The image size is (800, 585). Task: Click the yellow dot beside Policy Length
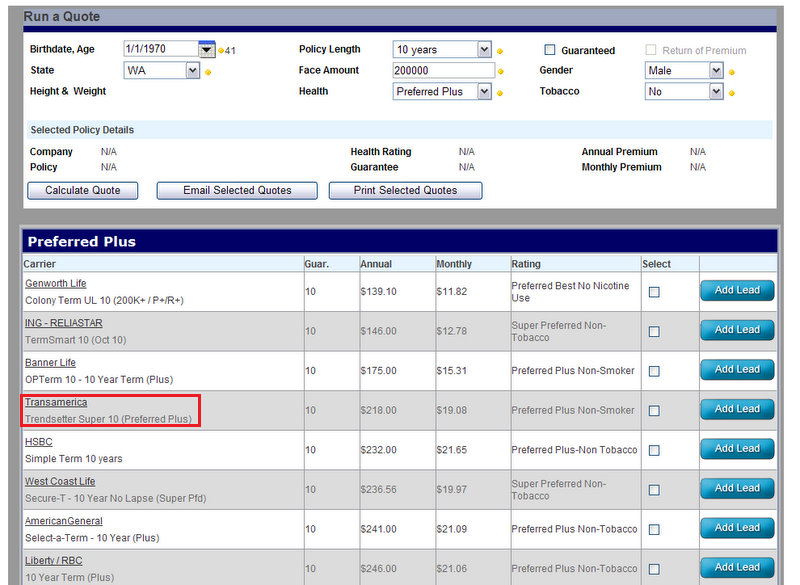[500, 52]
